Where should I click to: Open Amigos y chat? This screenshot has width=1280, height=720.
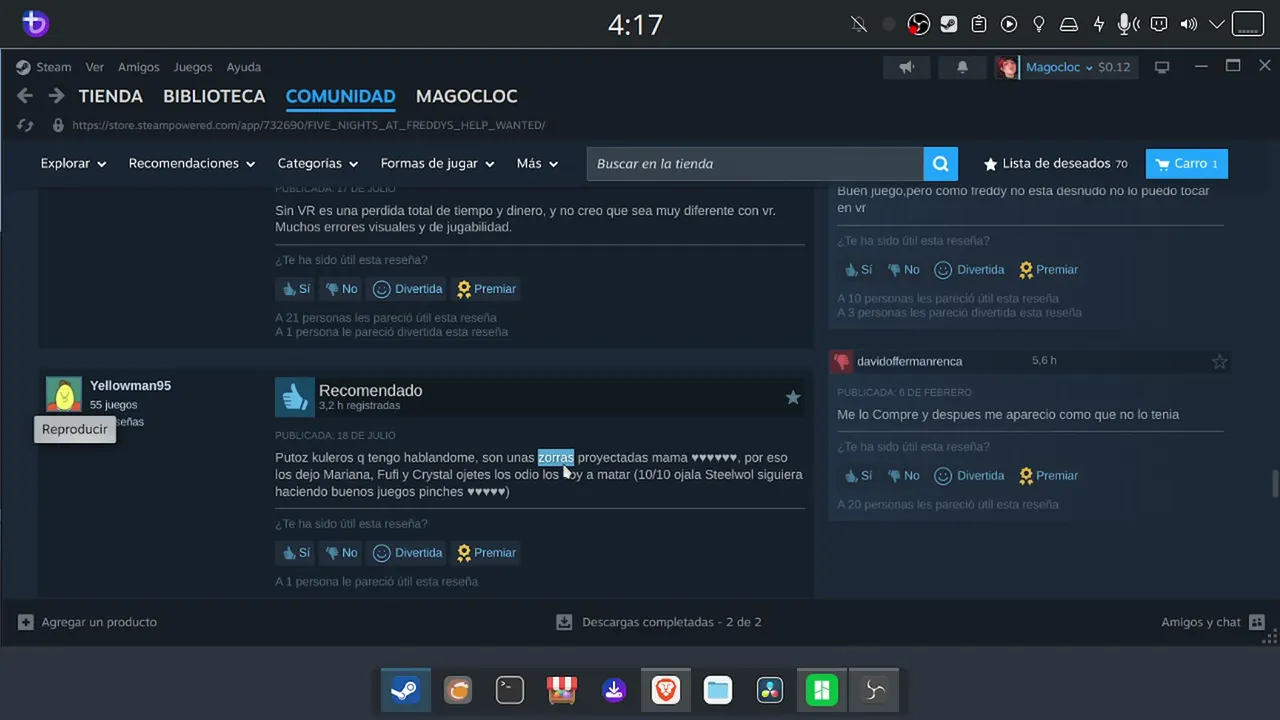click(1213, 622)
